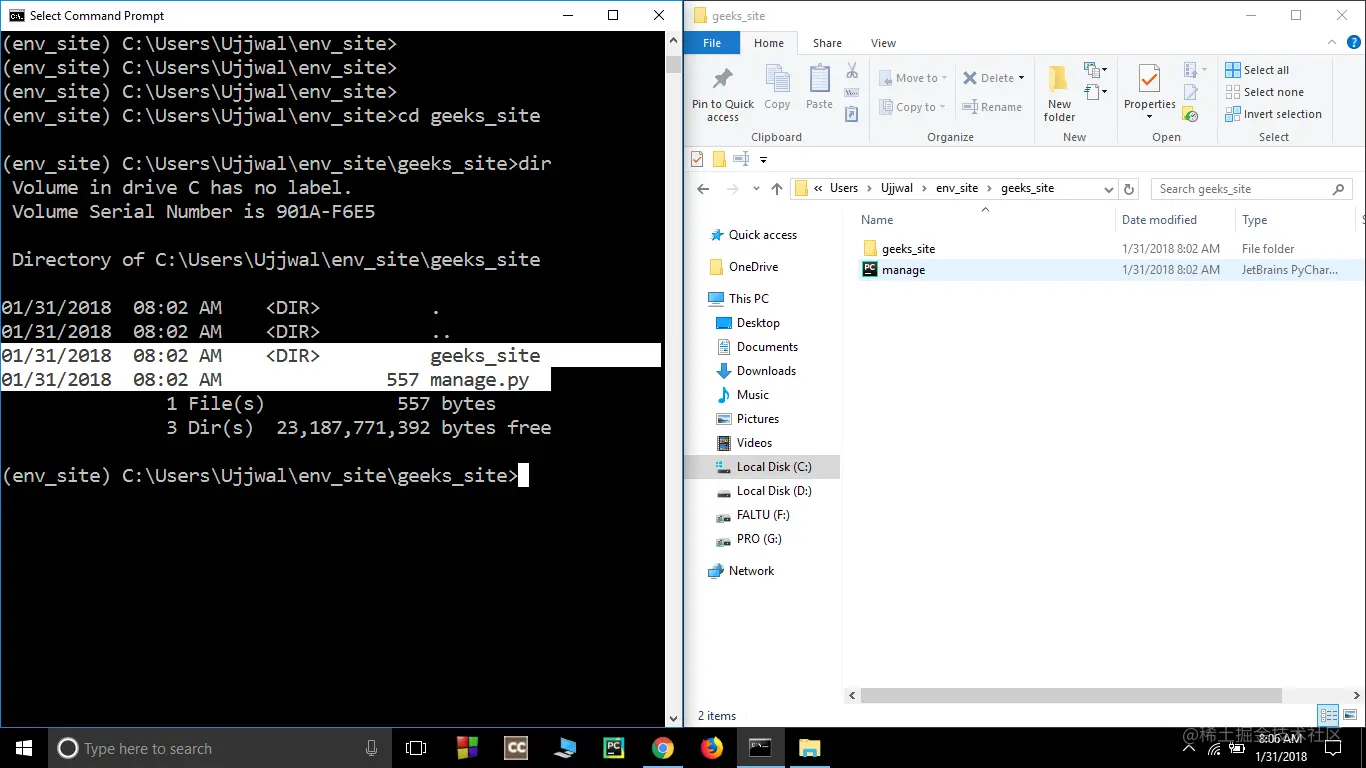The image size is (1366, 768).
Task: Go up one folder level arrow
Action: (777, 189)
